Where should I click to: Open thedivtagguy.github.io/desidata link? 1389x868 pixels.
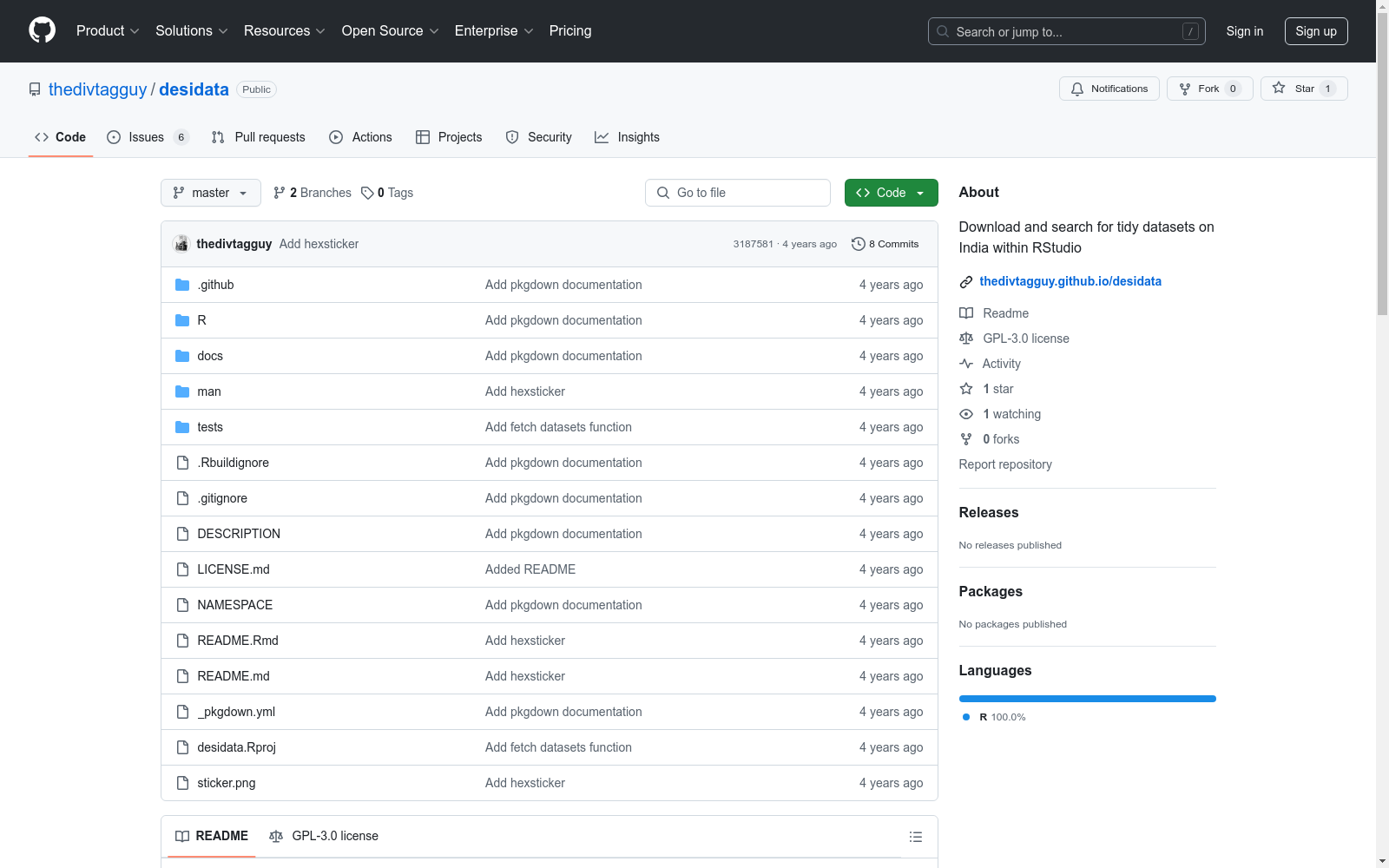1070,281
